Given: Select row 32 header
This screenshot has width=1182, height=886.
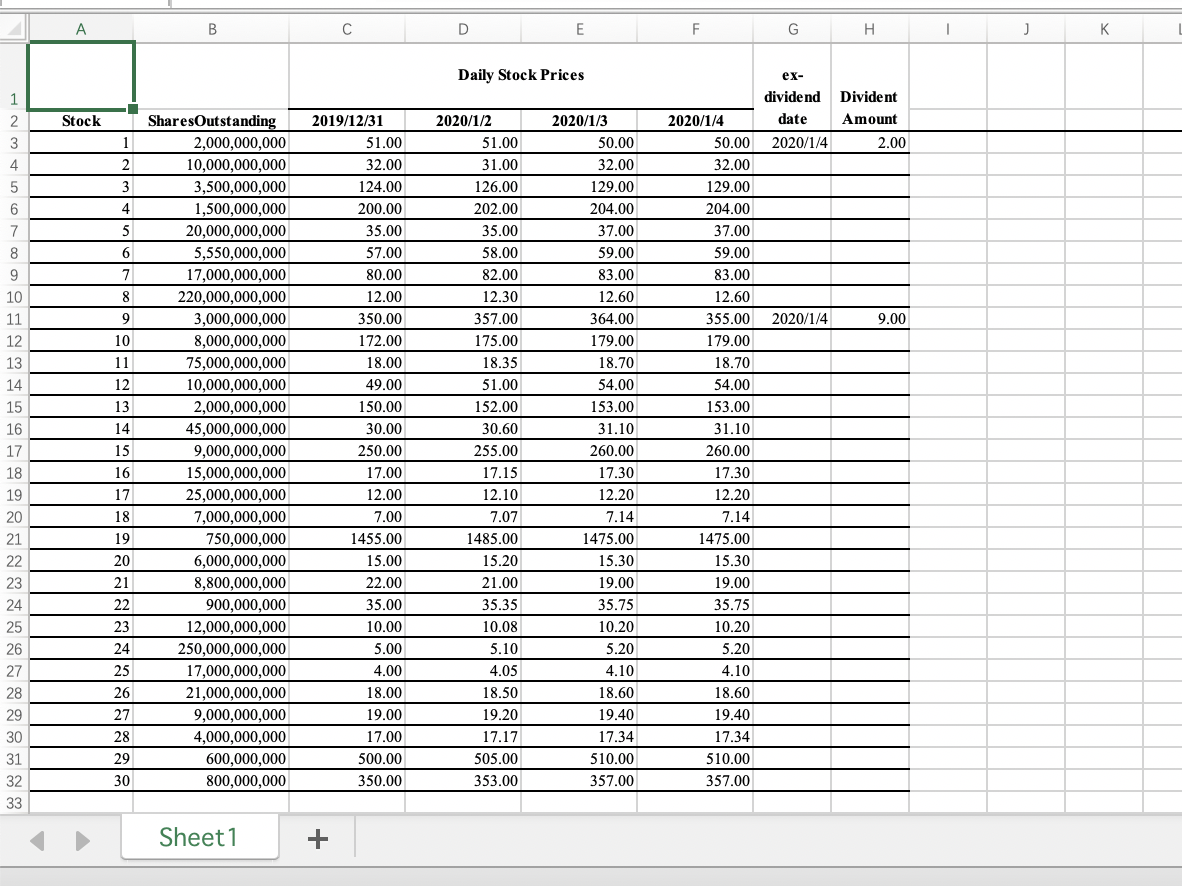Looking at the screenshot, I should (x=12, y=780).
